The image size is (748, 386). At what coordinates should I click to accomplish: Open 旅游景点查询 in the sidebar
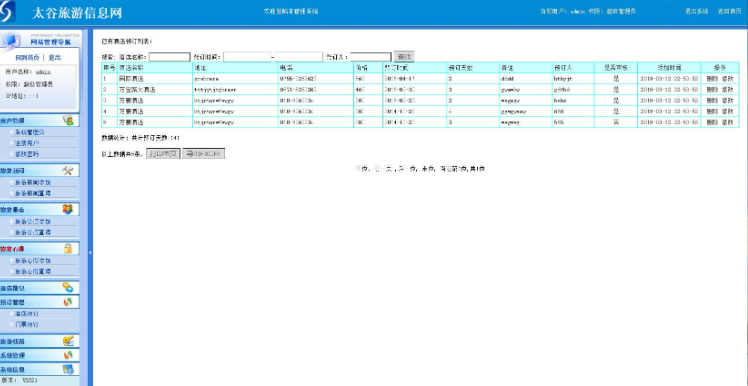point(32,232)
